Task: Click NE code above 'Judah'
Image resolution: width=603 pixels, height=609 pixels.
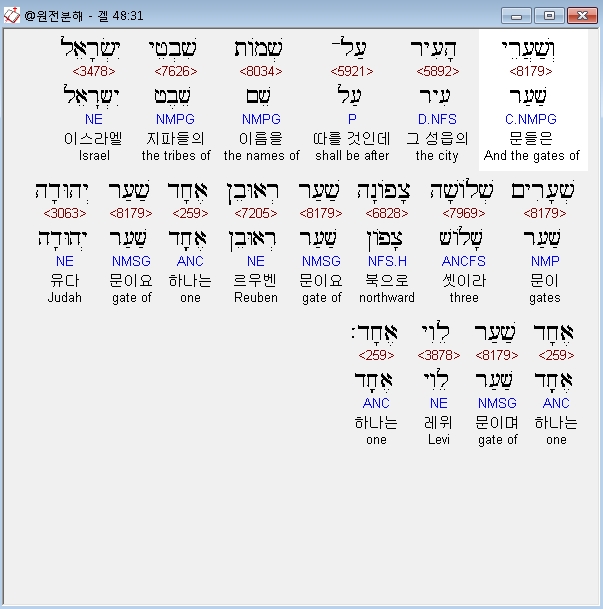Action: [65, 261]
